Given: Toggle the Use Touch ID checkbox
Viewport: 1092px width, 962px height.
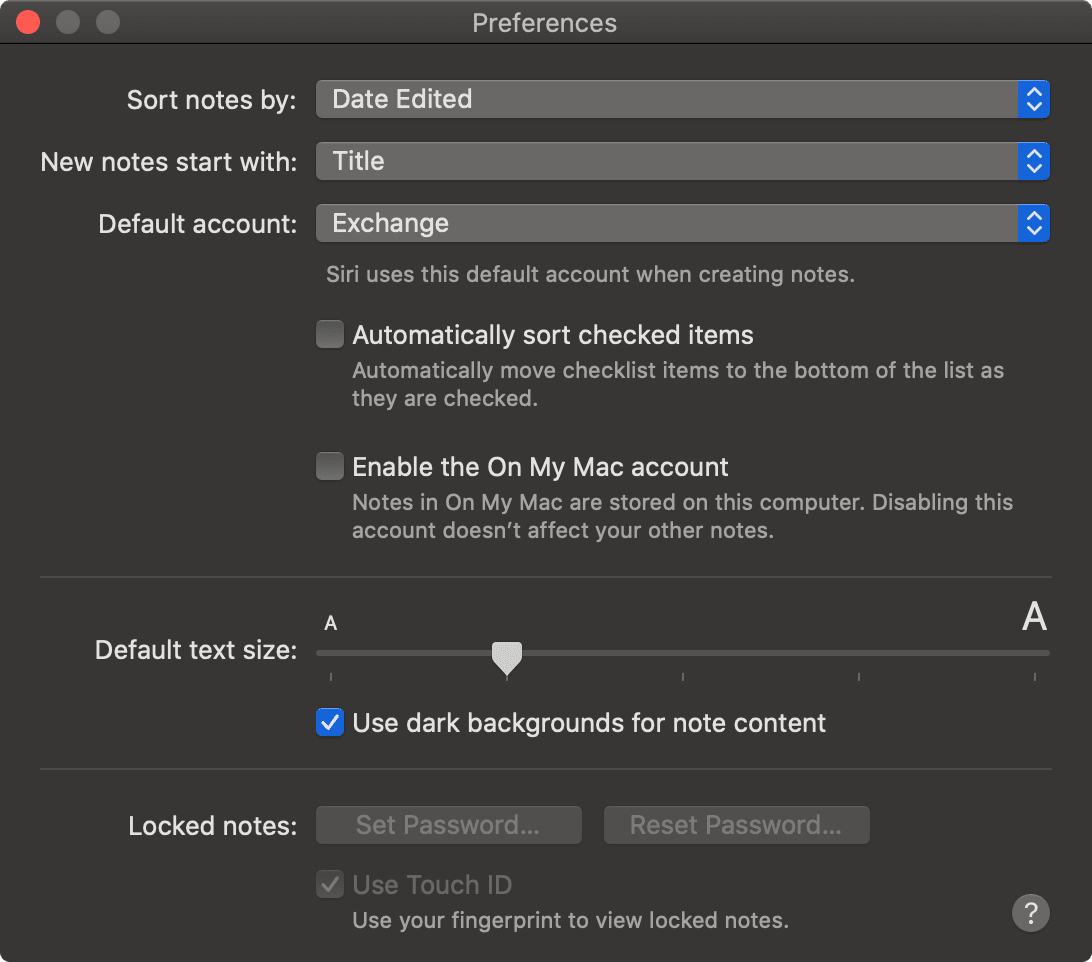Looking at the screenshot, I should (x=330, y=884).
